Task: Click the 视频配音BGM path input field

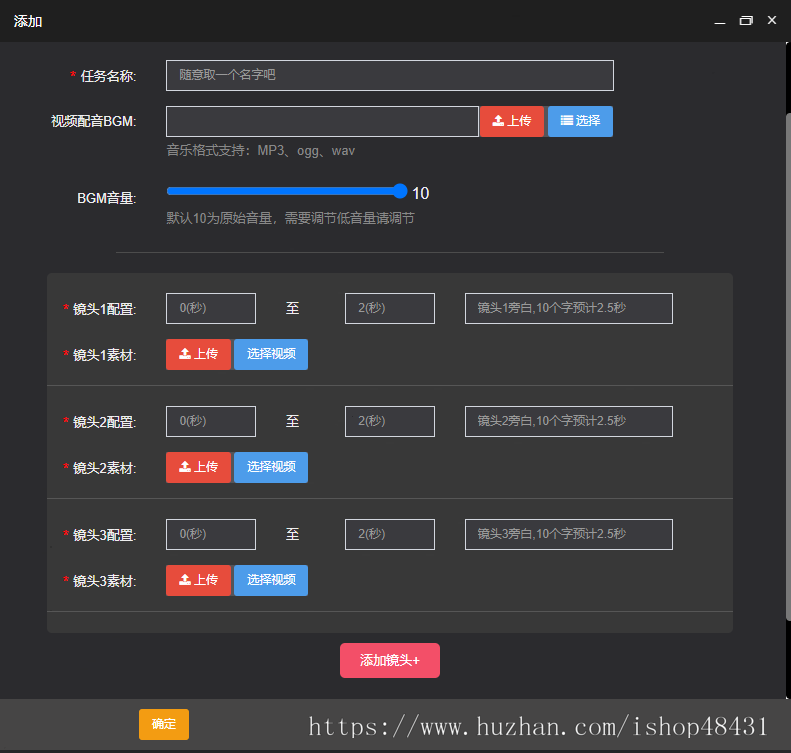Action: 322,122
